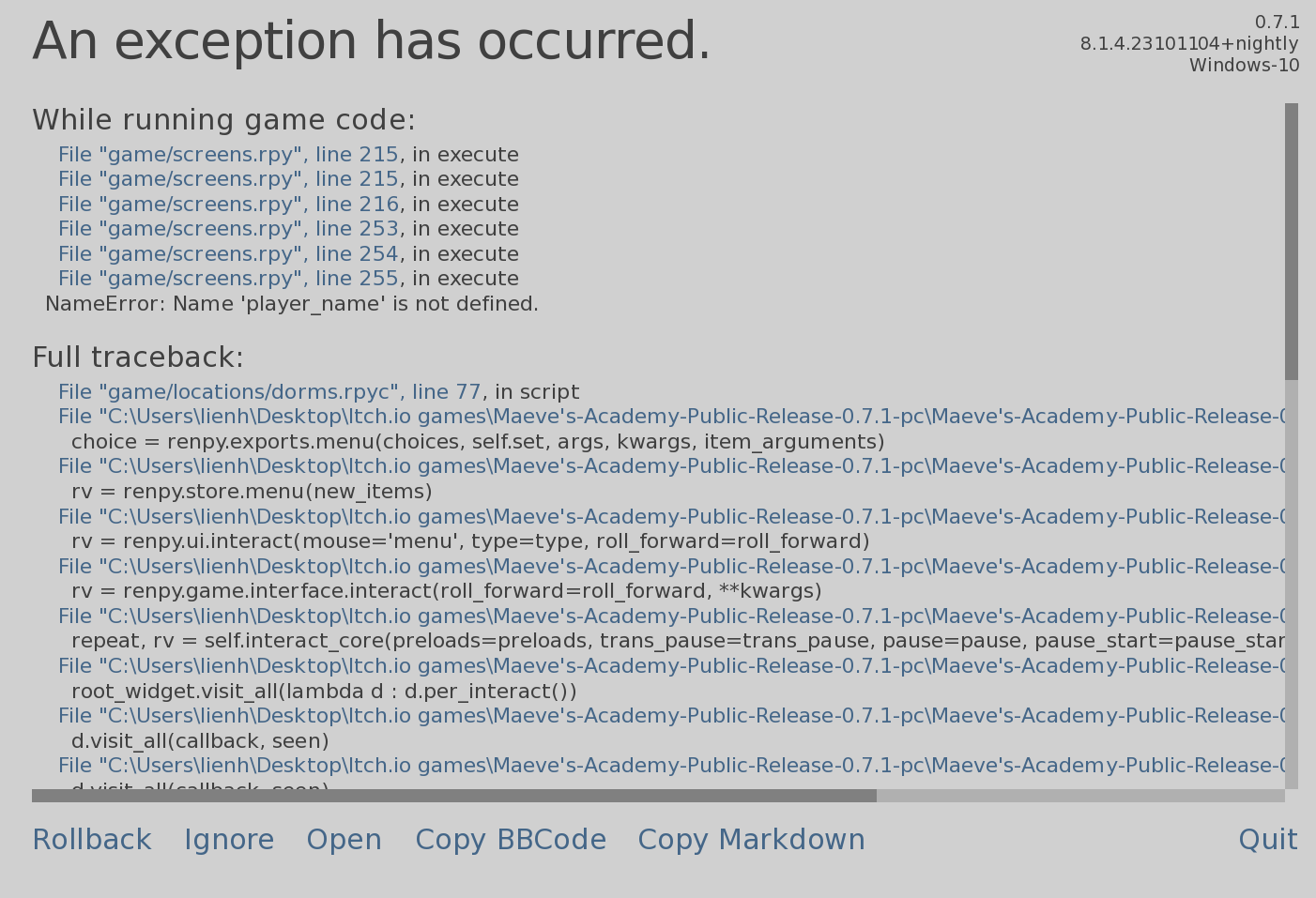Viewport: 1316px width, 898px height.
Task: Click the vertical scrollbar thumb
Action: pyautogui.click(x=1292, y=241)
